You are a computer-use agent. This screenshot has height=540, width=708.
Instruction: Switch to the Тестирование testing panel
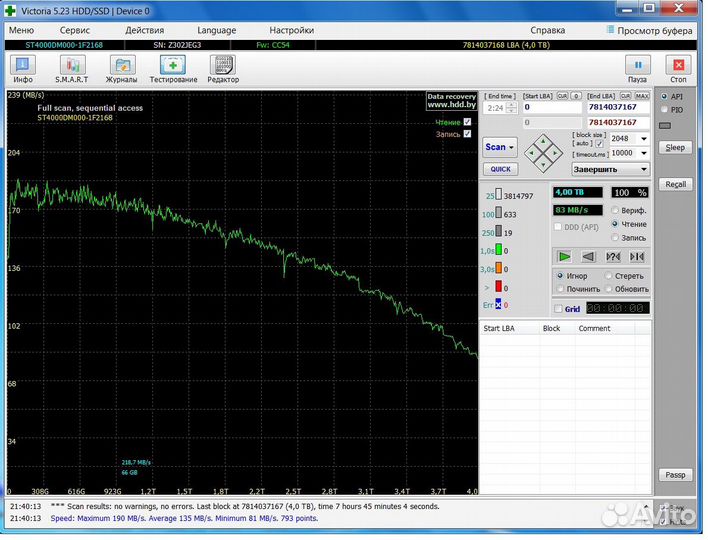173,69
